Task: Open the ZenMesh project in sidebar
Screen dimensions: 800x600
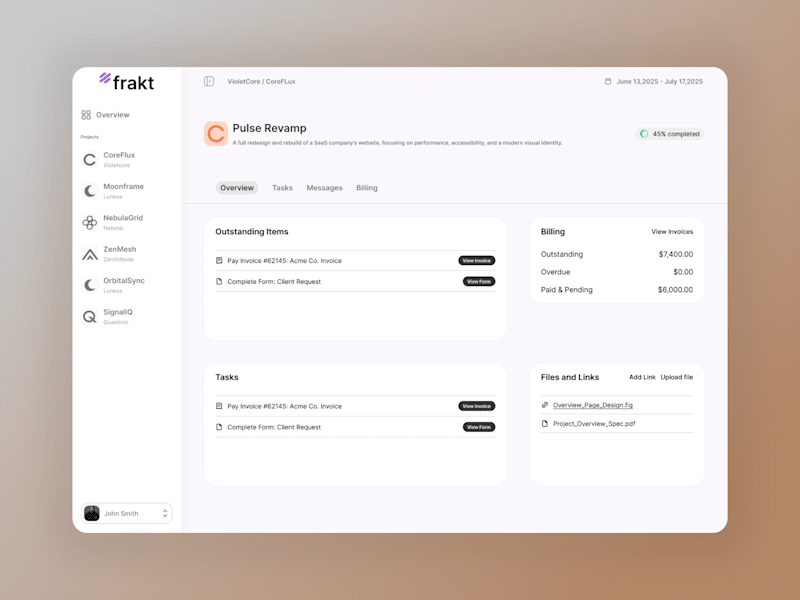Action: click(110, 254)
